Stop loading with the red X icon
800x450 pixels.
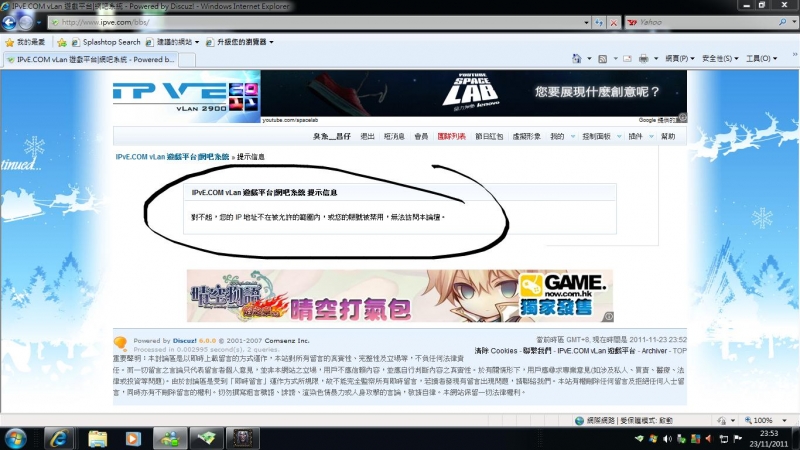point(614,22)
